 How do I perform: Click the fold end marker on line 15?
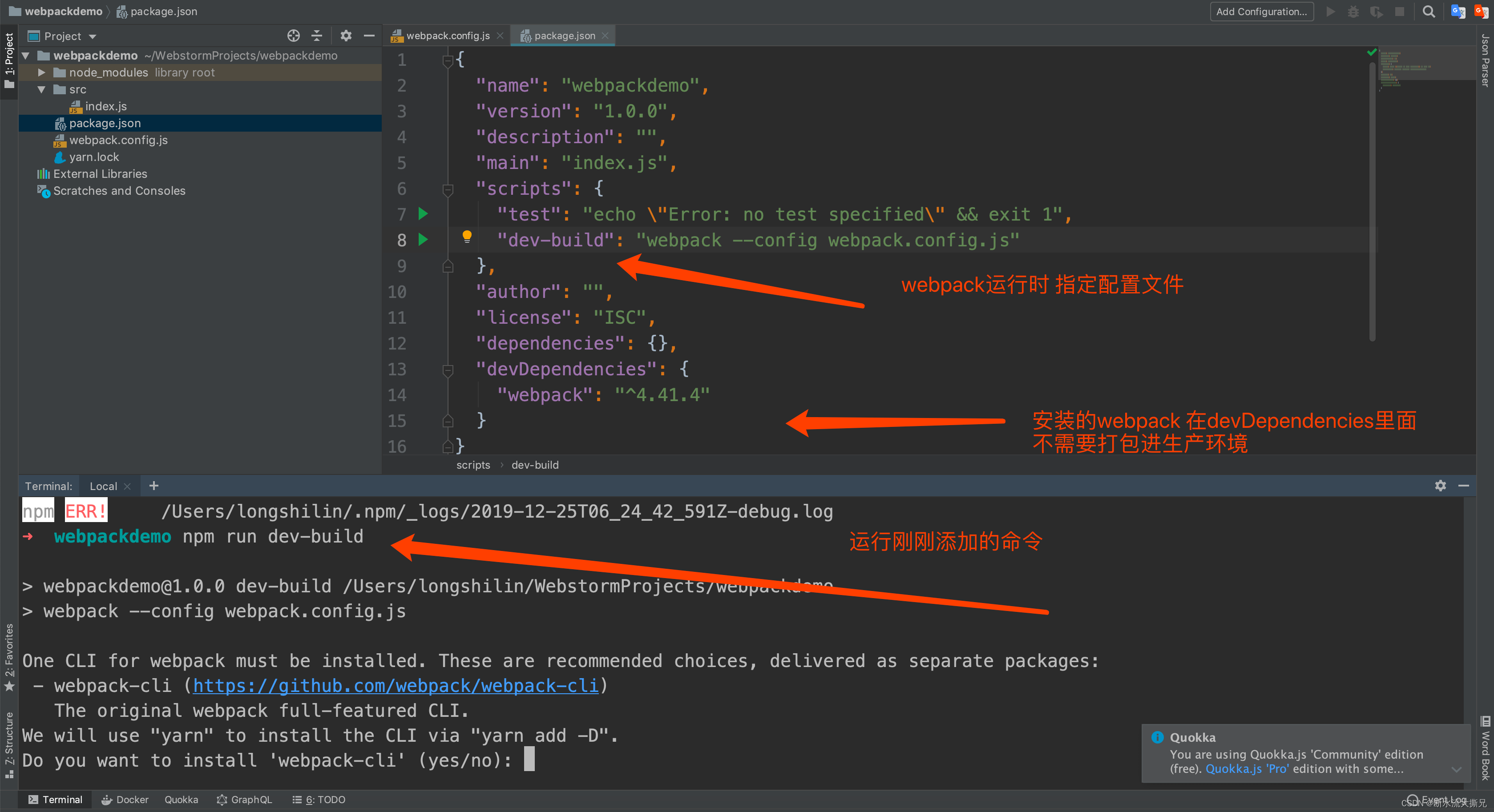pyautogui.click(x=448, y=421)
